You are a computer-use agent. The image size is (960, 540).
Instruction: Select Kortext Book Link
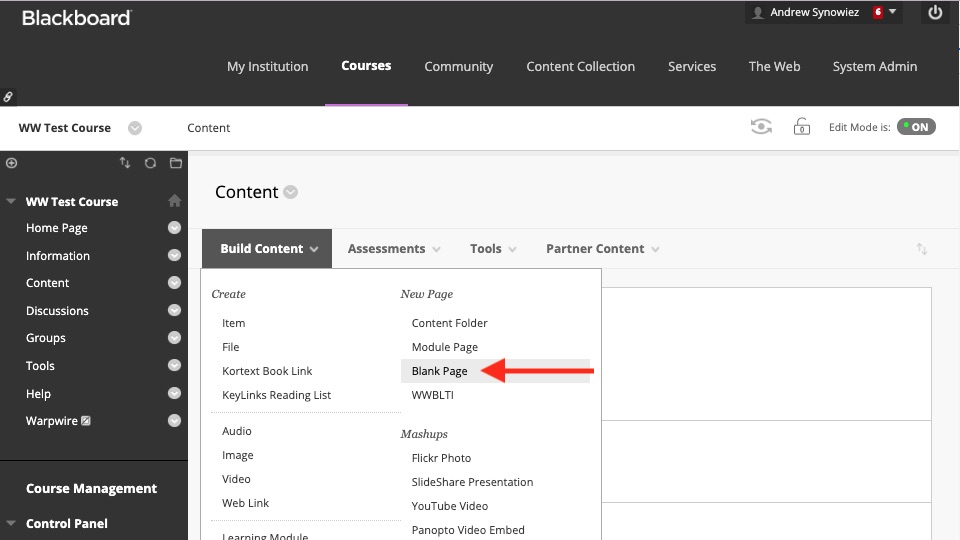(x=267, y=370)
